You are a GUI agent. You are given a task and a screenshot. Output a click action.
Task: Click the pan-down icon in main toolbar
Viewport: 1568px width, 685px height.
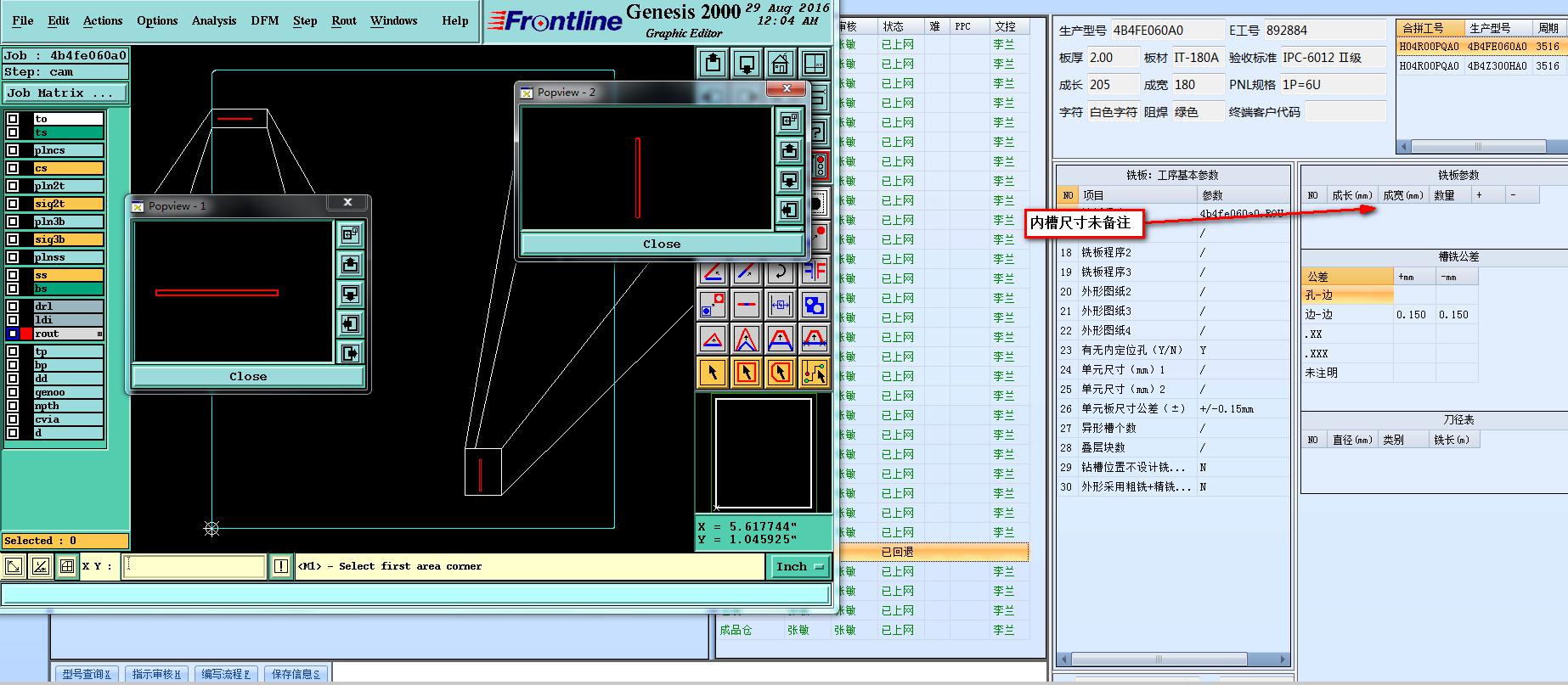coord(747,63)
